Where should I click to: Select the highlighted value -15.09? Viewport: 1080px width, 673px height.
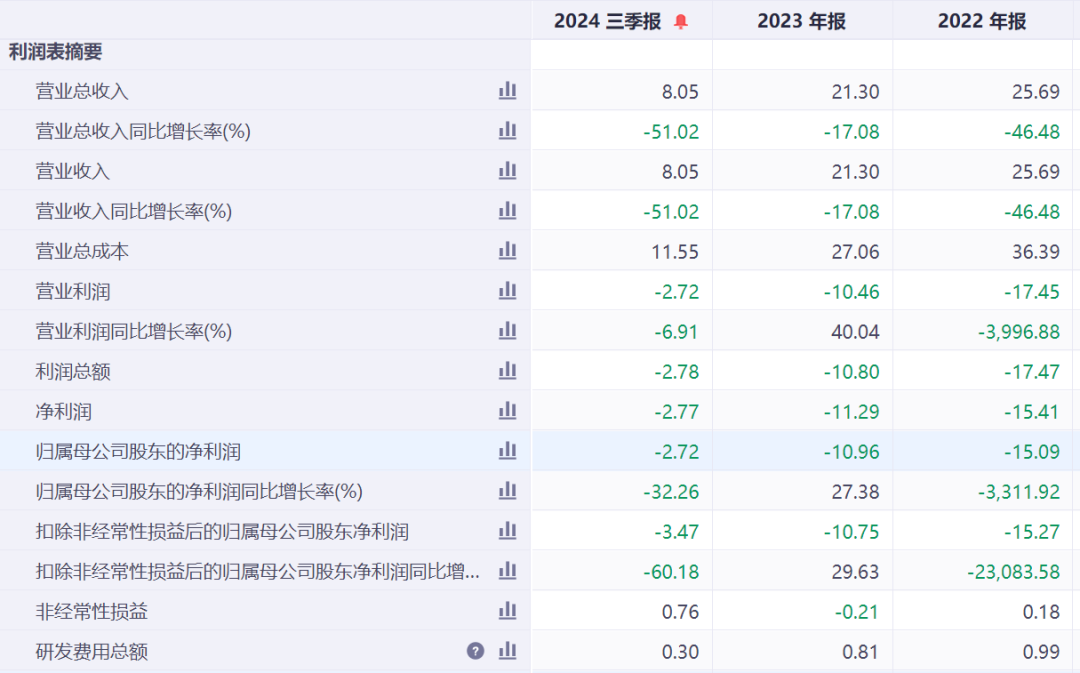1029,451
